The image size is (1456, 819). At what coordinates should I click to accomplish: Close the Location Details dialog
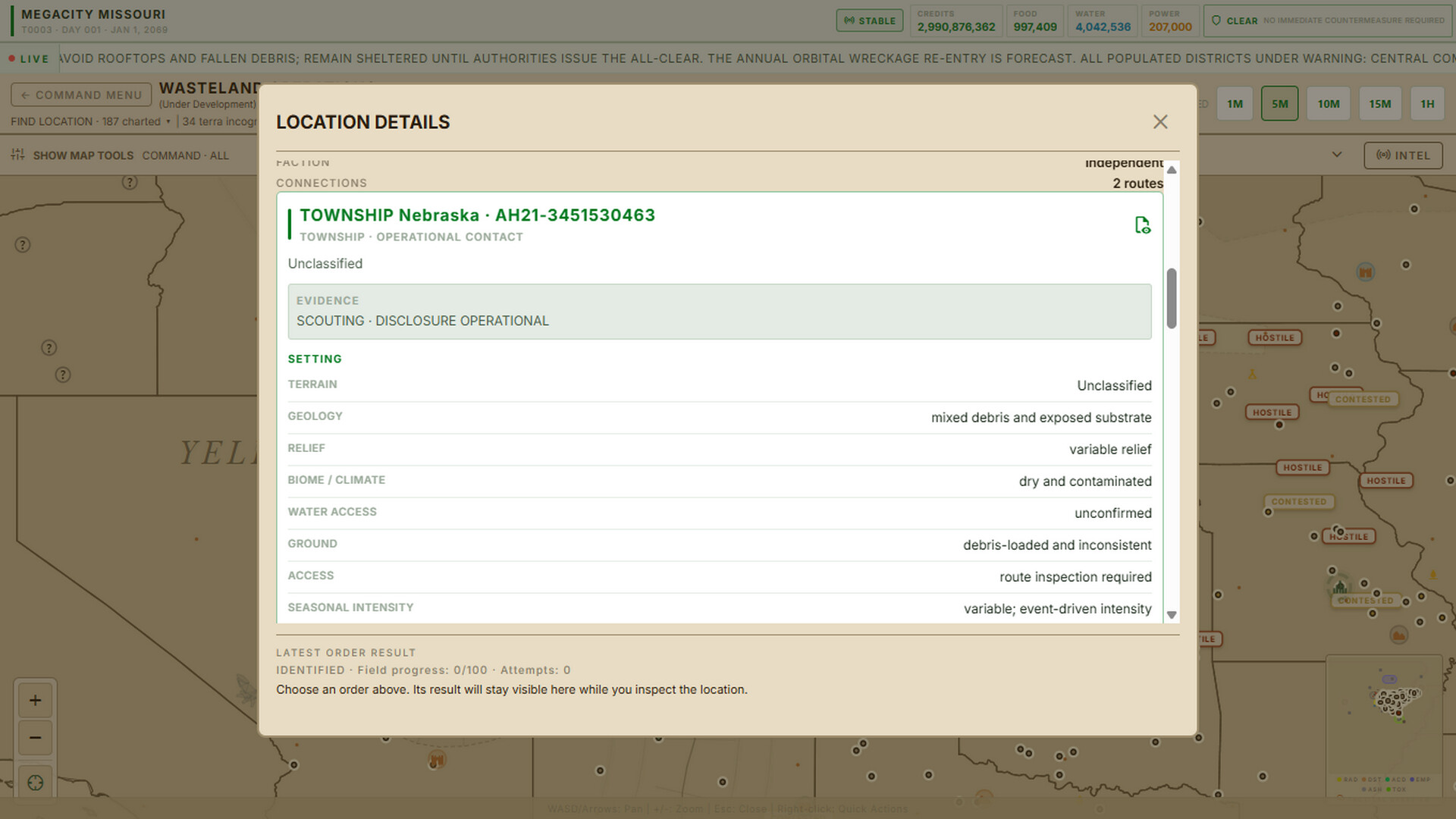pos(1160,122)
